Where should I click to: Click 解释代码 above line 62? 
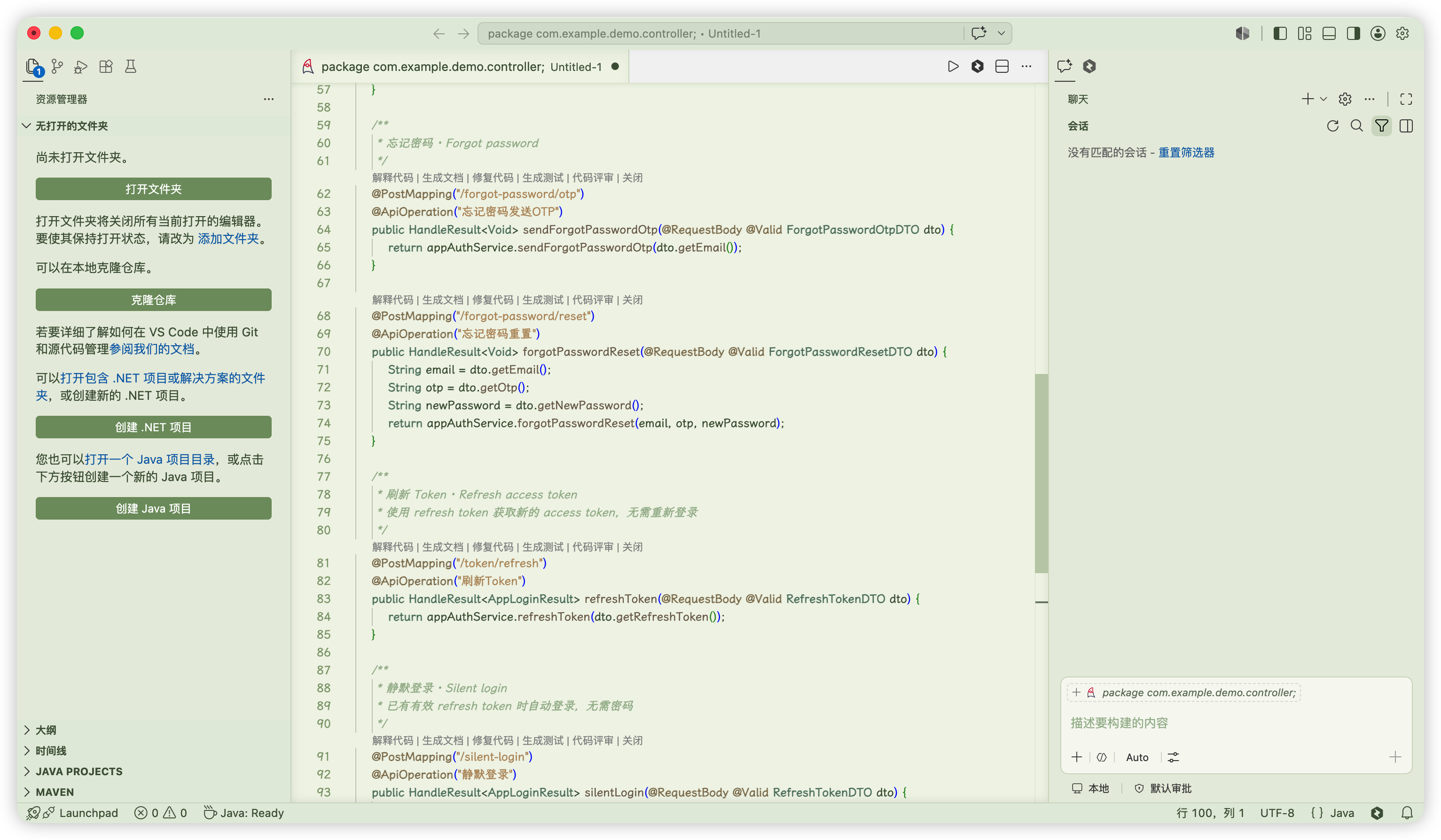[392, 178]
